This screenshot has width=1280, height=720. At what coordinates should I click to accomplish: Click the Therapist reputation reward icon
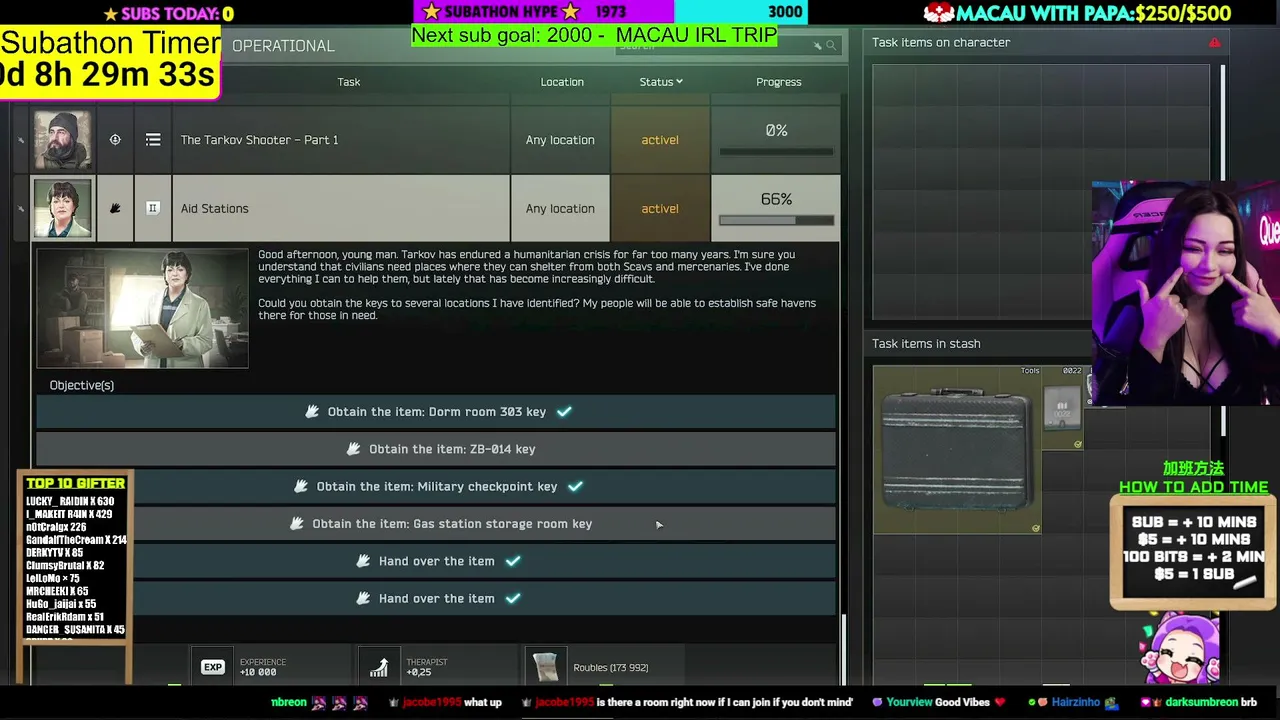coord(379,667)
